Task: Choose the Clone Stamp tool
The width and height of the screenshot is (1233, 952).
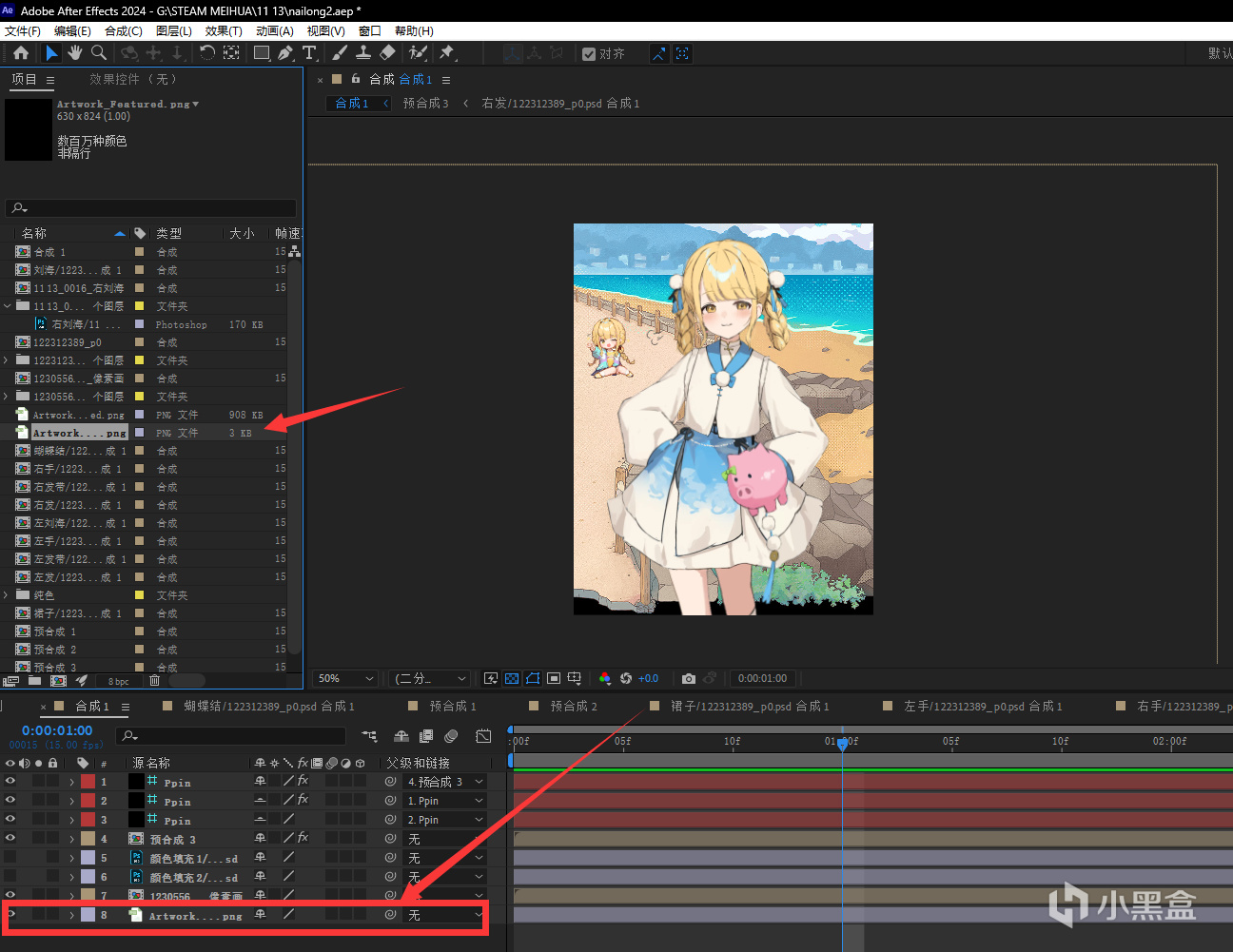Action: pyautogui.click(x=363, y=53)
